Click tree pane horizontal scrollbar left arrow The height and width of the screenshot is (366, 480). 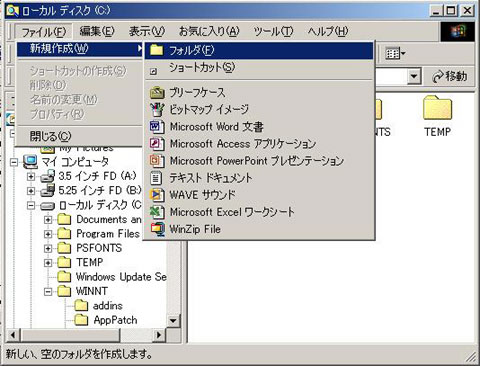click(13, 335)
